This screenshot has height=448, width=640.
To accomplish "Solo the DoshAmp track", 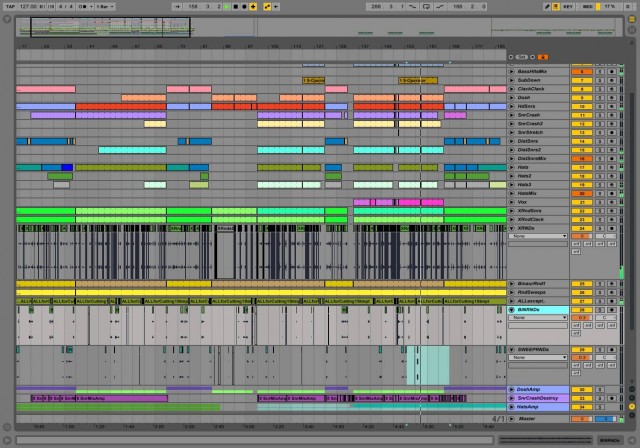I will (x=600, y=389).
